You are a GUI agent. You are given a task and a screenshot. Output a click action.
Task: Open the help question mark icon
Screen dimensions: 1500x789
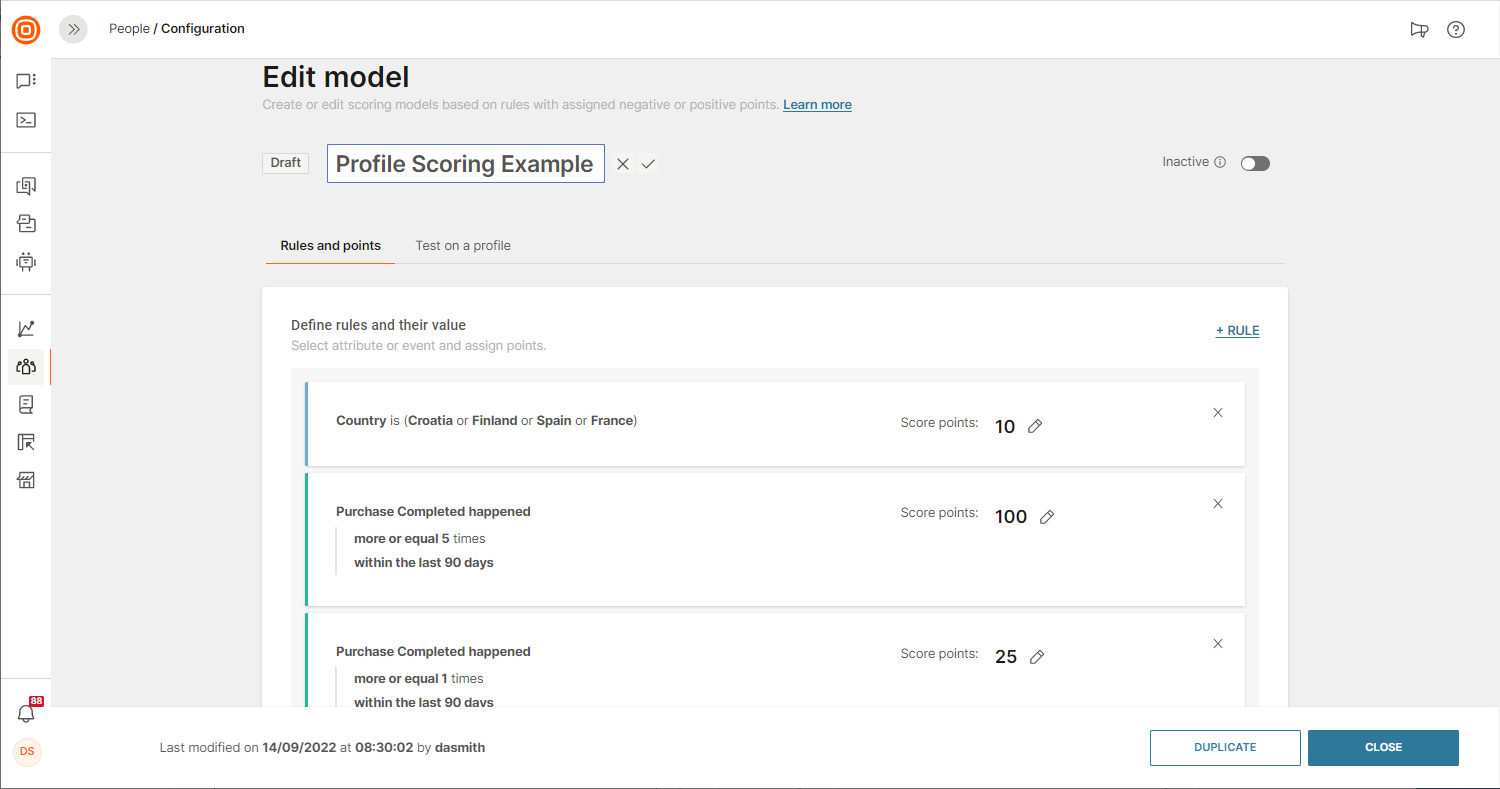(1456, 29)
